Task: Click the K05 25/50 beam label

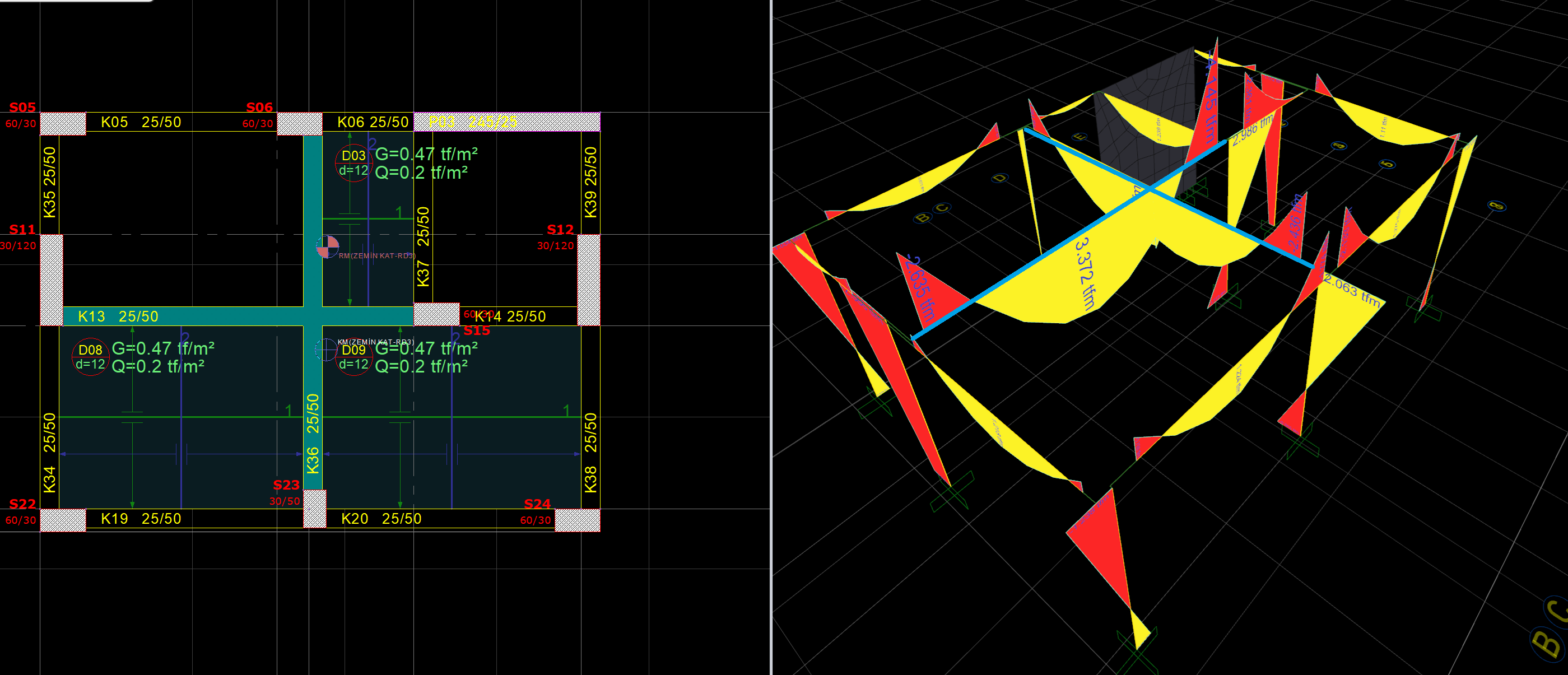Action: click(141, 122)
